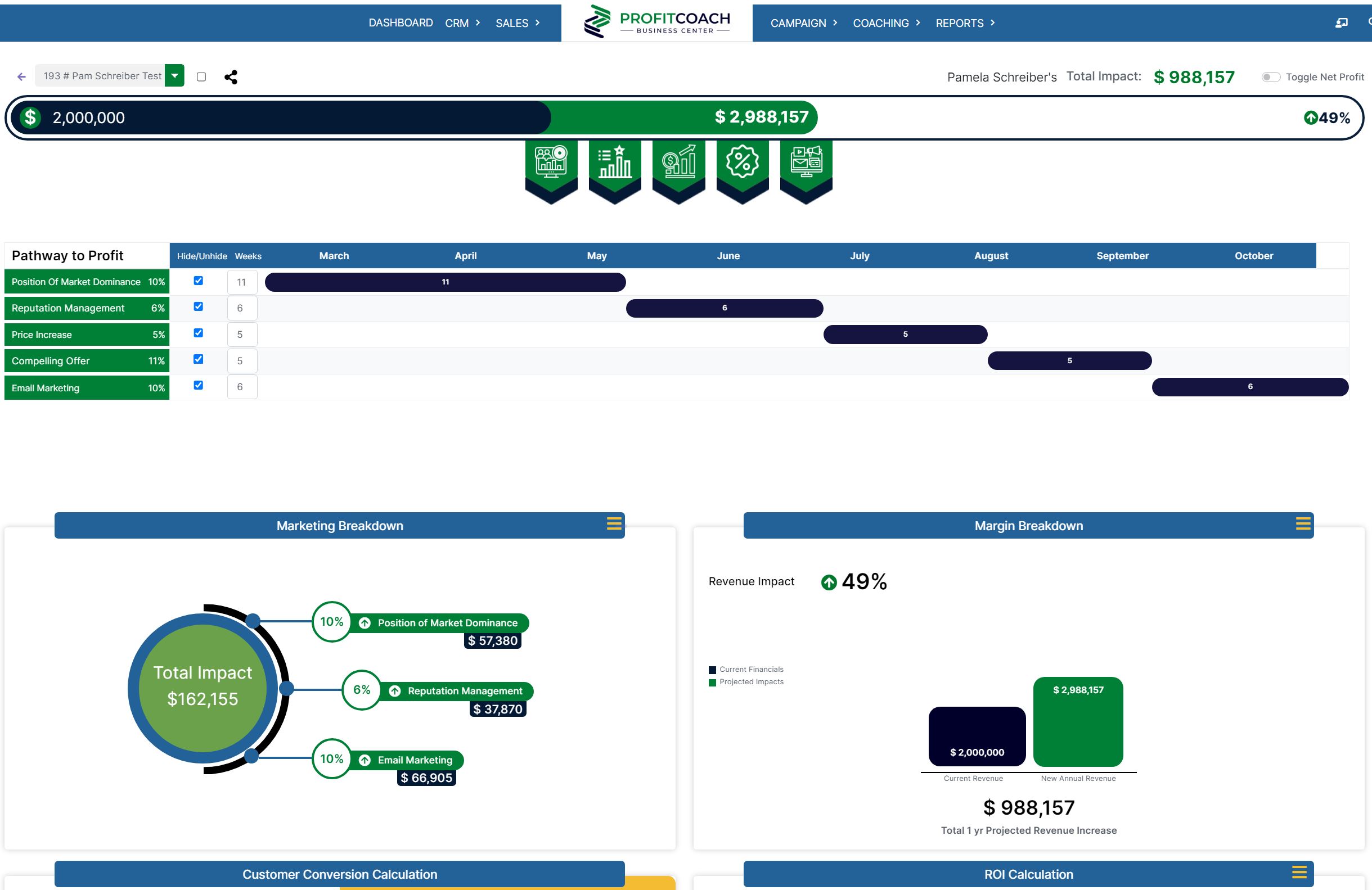
Task: Edit weeks field for Reputation Management
Action: point(242,308)
